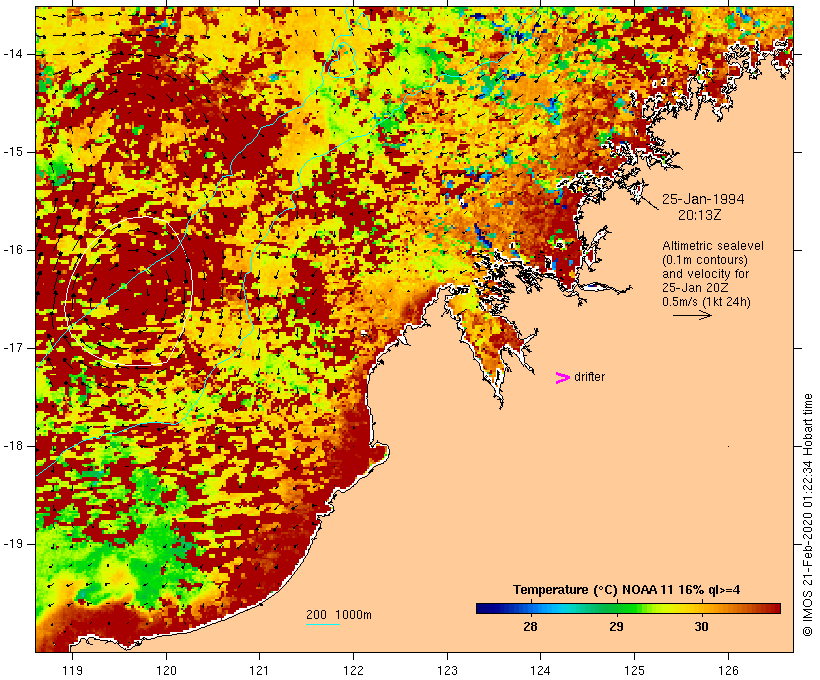Click the colorbar tick label '28'
The height and width of the screenshot is (680, 820).
point(530,627)
